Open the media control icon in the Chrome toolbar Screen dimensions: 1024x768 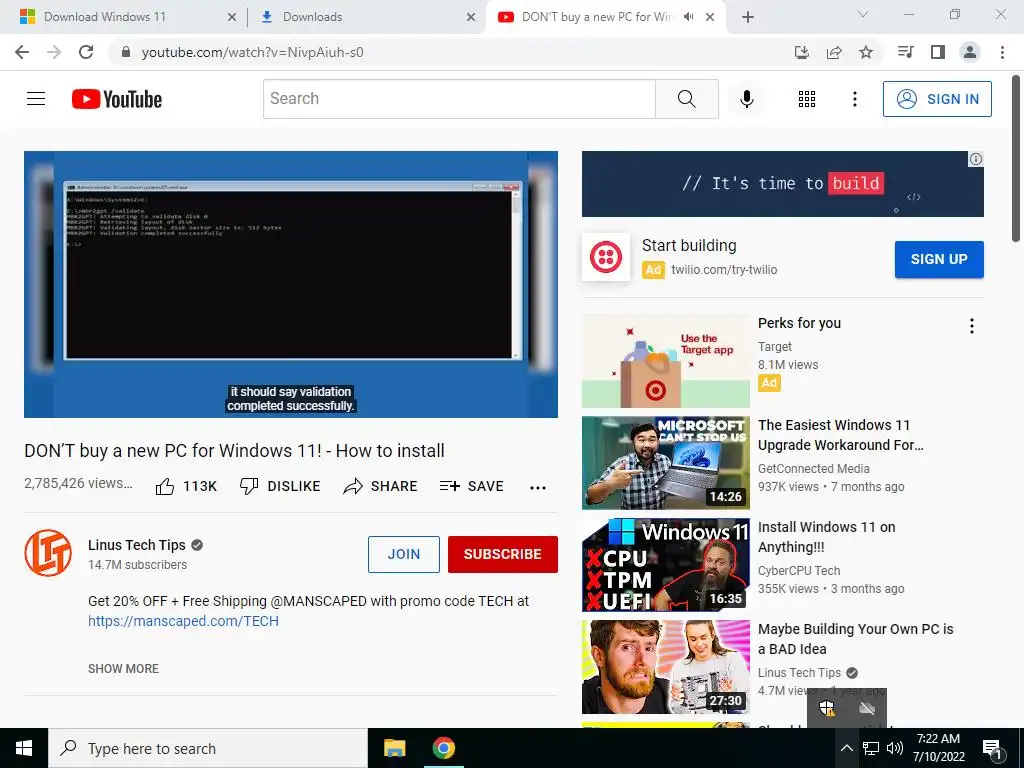coord(906,52)
